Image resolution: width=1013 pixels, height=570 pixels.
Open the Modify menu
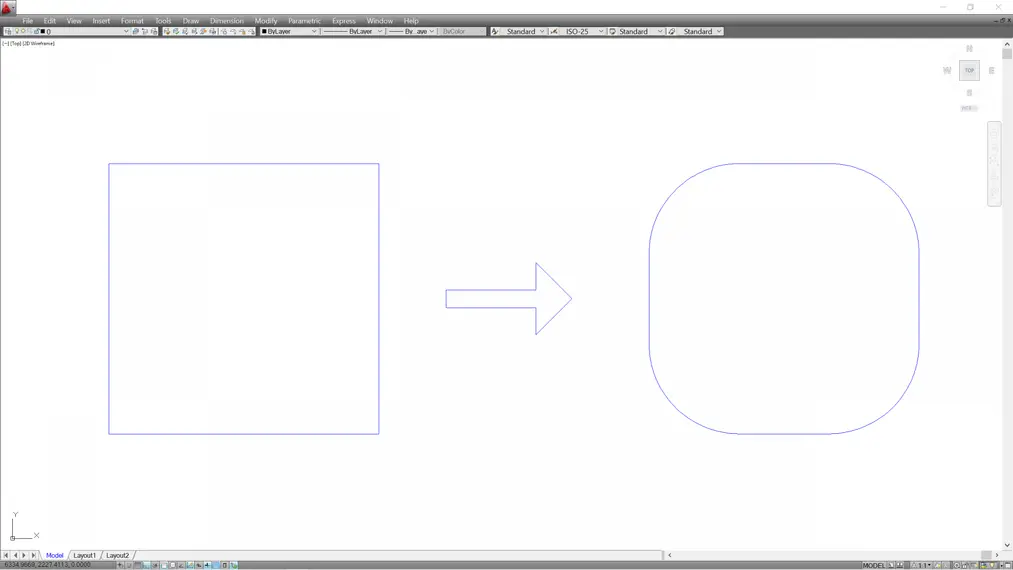click(x=266, y=21)
